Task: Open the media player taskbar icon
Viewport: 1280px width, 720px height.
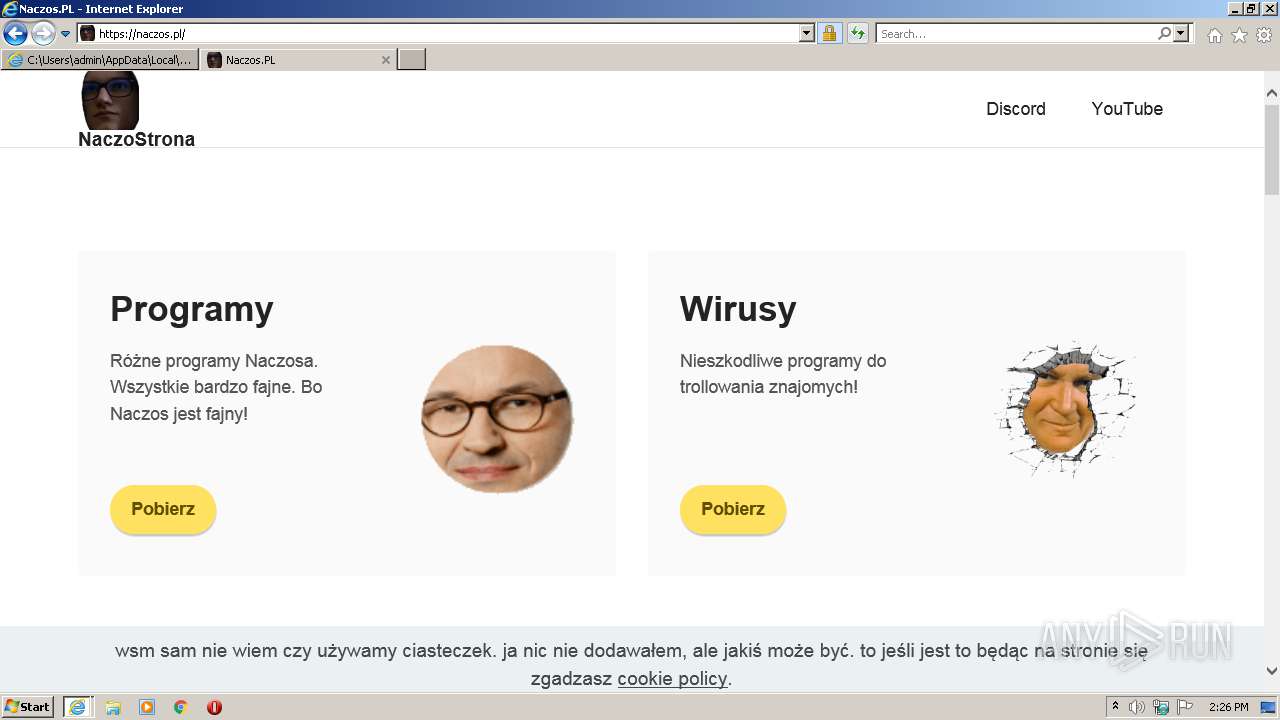Action: pyautogui.click(x=147, y=707)
